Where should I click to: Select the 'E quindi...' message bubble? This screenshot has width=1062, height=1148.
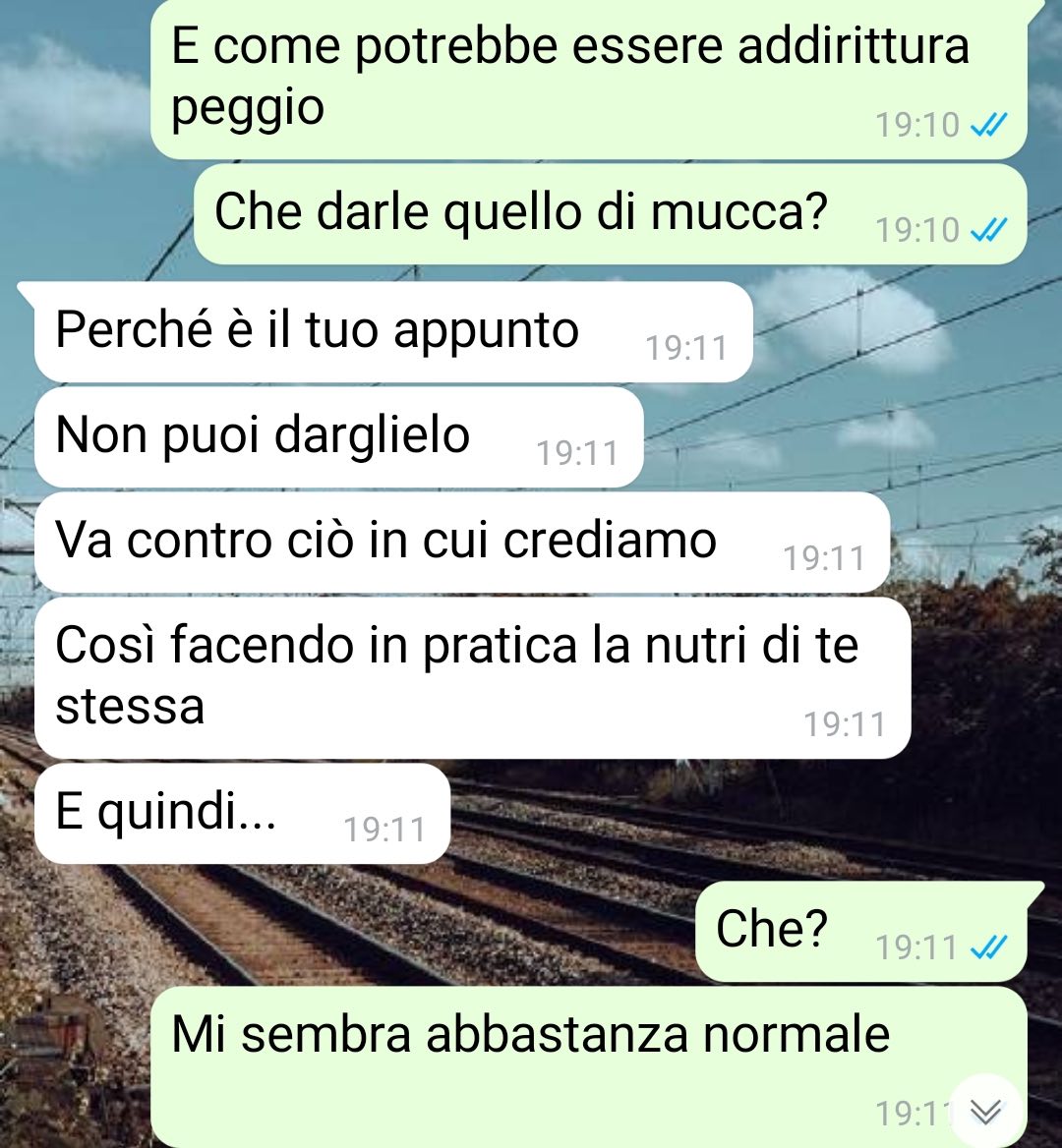(243, 814)
